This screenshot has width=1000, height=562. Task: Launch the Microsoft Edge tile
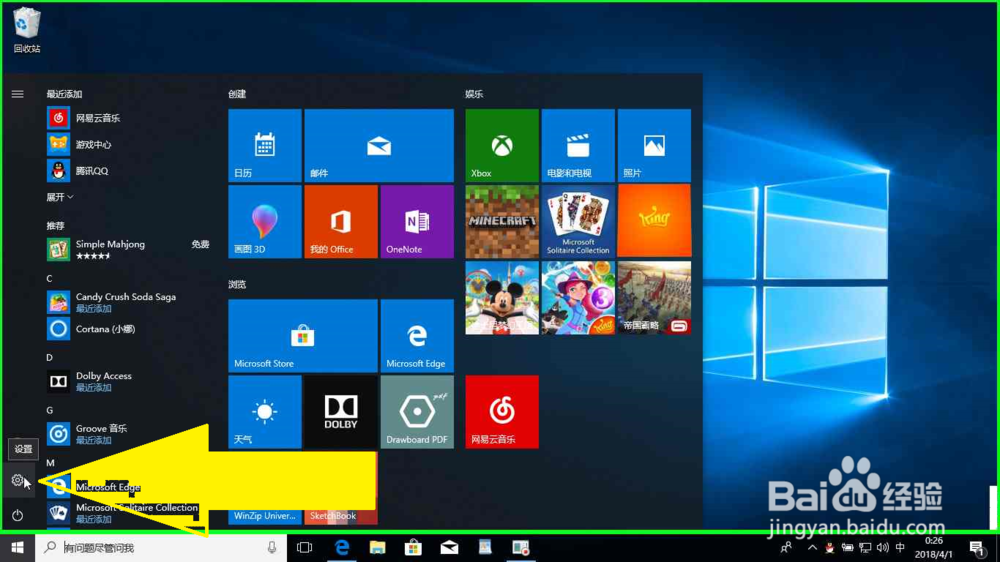[417, 336]
